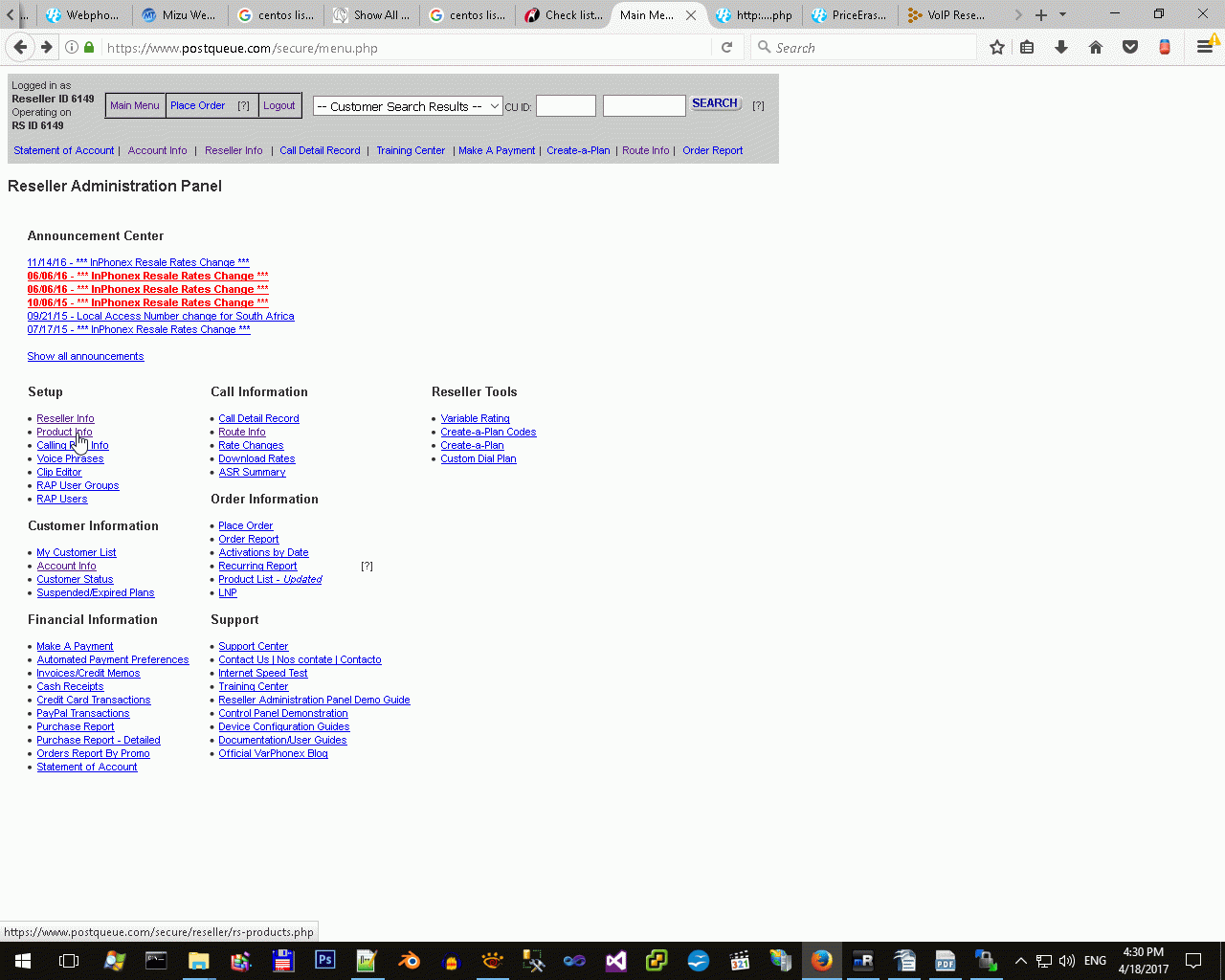This screenshot has height=980, width=1225.
Task: Open Visual Studio from the taskbar
Action: (616, 960)
